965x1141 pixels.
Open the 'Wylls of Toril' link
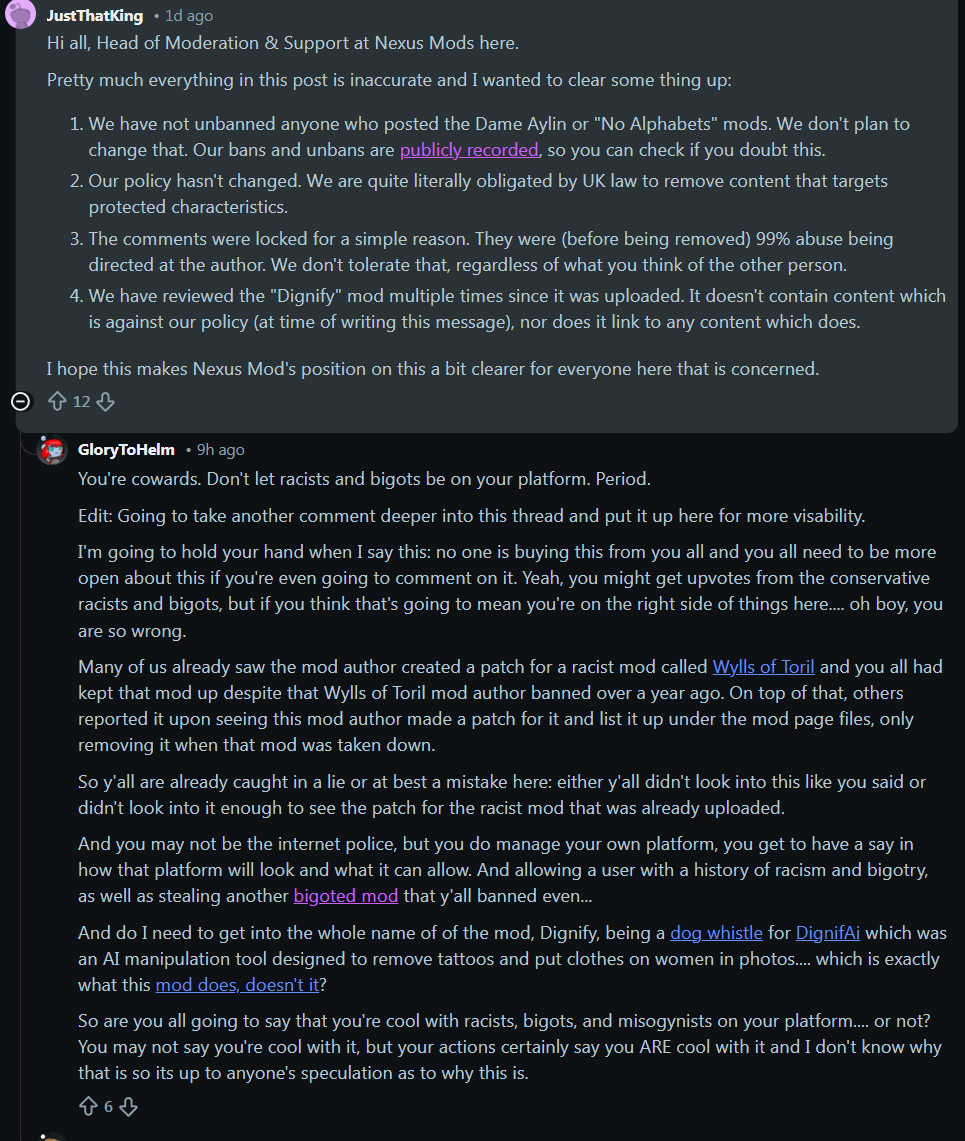click(763, 667)
